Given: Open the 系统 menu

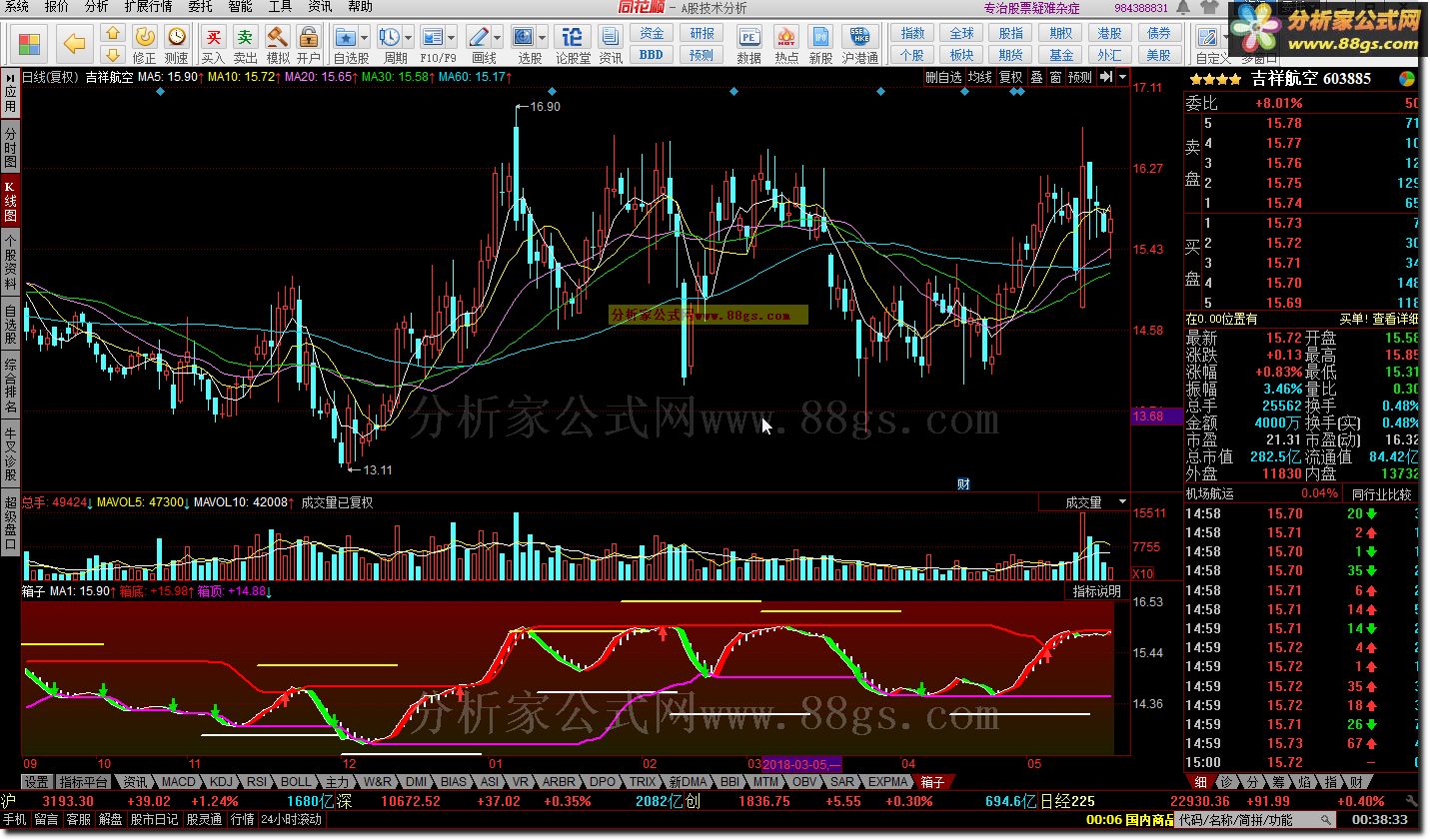Looking at the screenshot, I should pos(17,7).
